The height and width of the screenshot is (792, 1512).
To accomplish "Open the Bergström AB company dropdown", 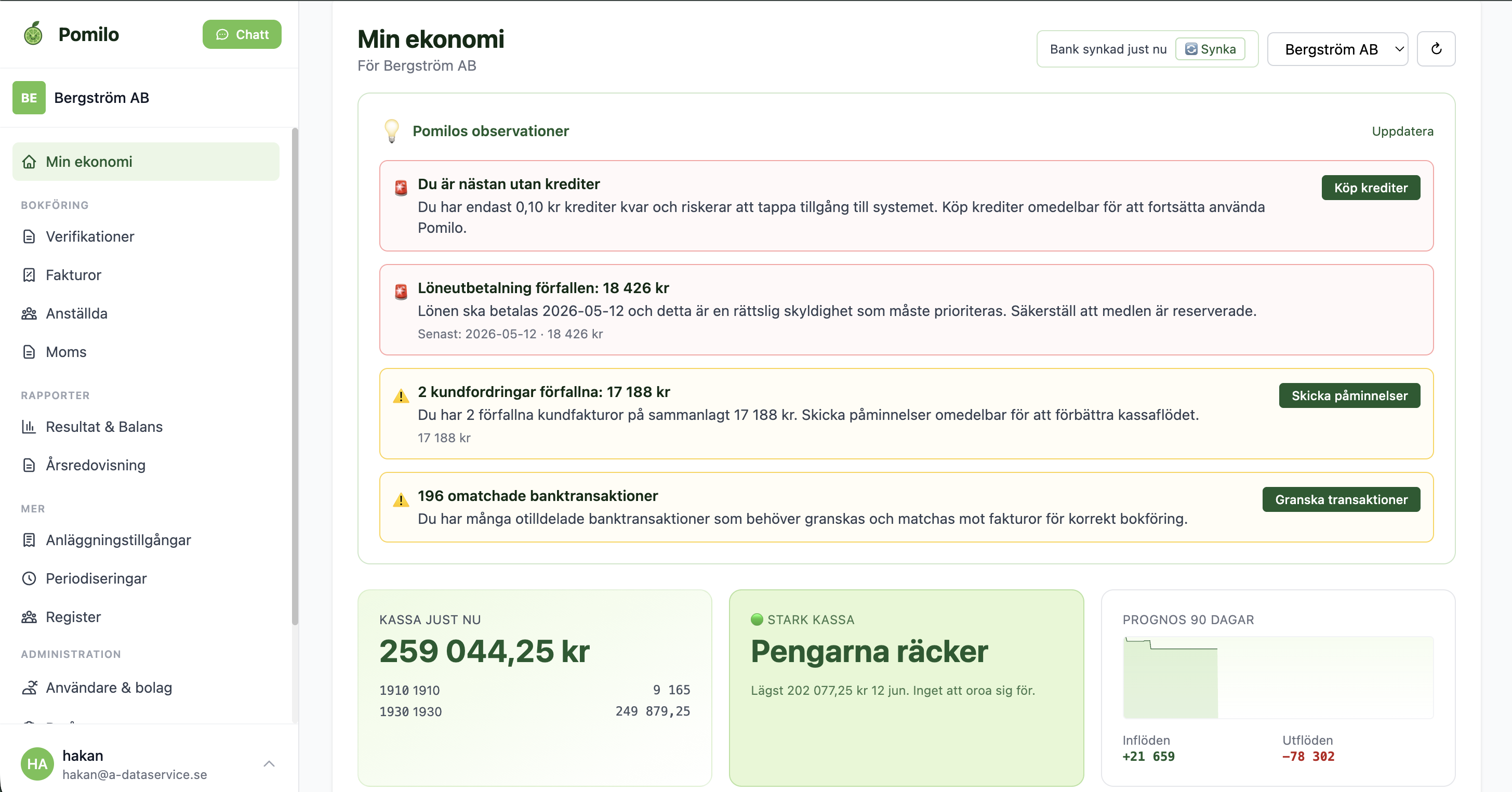I will point(1337,49).
